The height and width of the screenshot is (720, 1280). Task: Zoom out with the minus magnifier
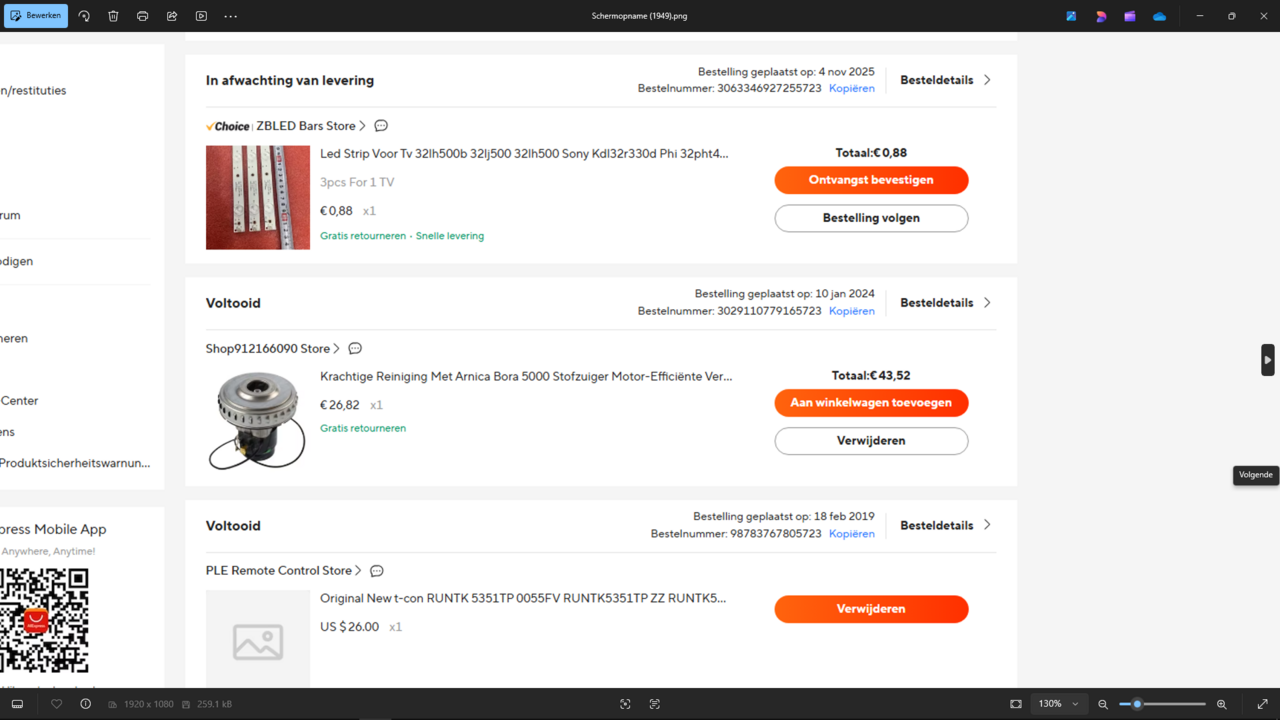click(x=1103, y=704)
